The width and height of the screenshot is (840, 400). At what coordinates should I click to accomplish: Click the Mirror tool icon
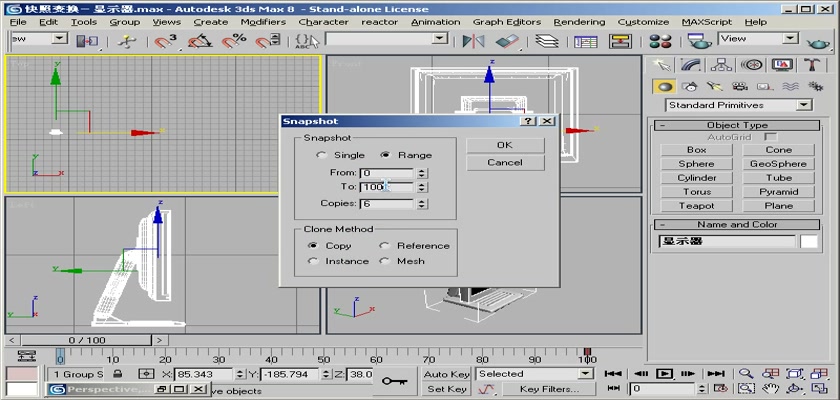[x=473, y=41]
